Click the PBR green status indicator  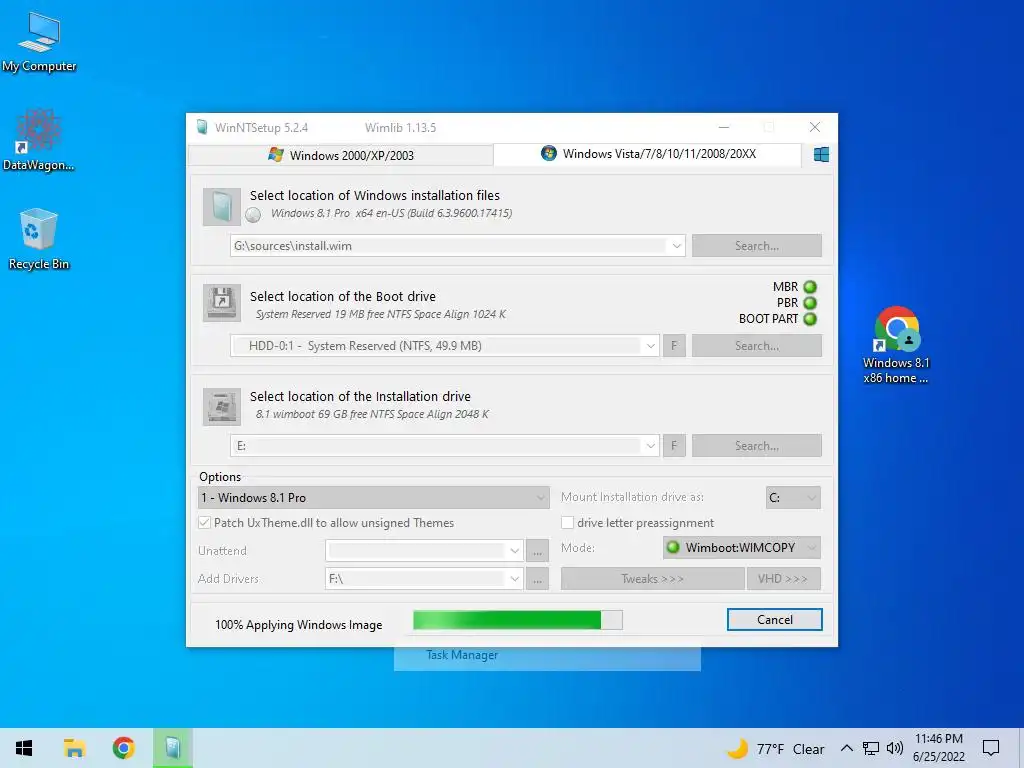tap(810, 303)
